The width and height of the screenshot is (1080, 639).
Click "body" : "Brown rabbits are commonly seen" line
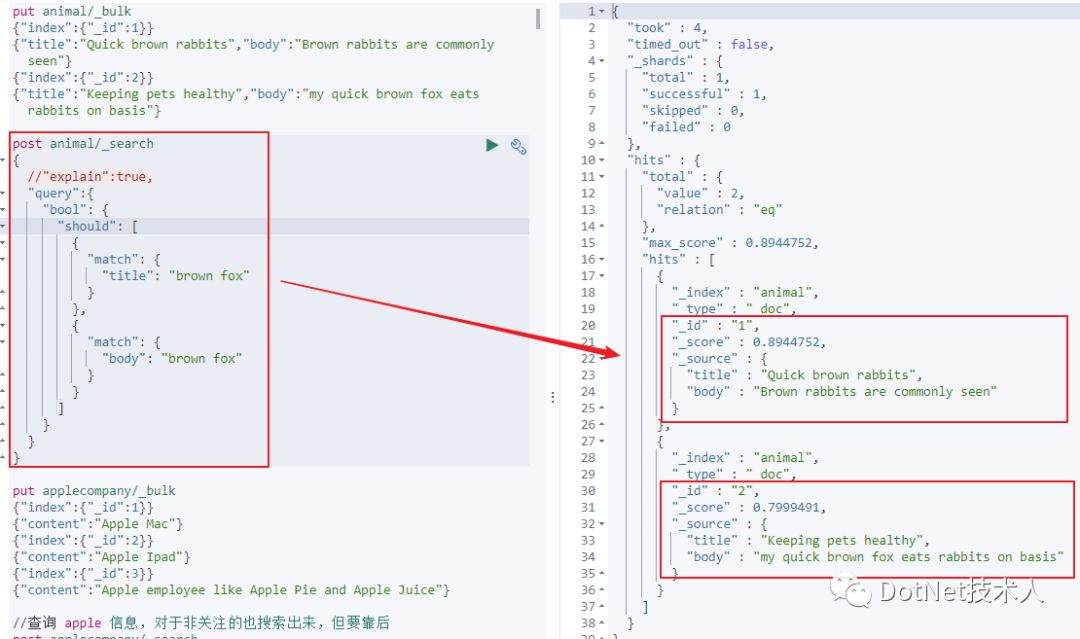(842, 392)
